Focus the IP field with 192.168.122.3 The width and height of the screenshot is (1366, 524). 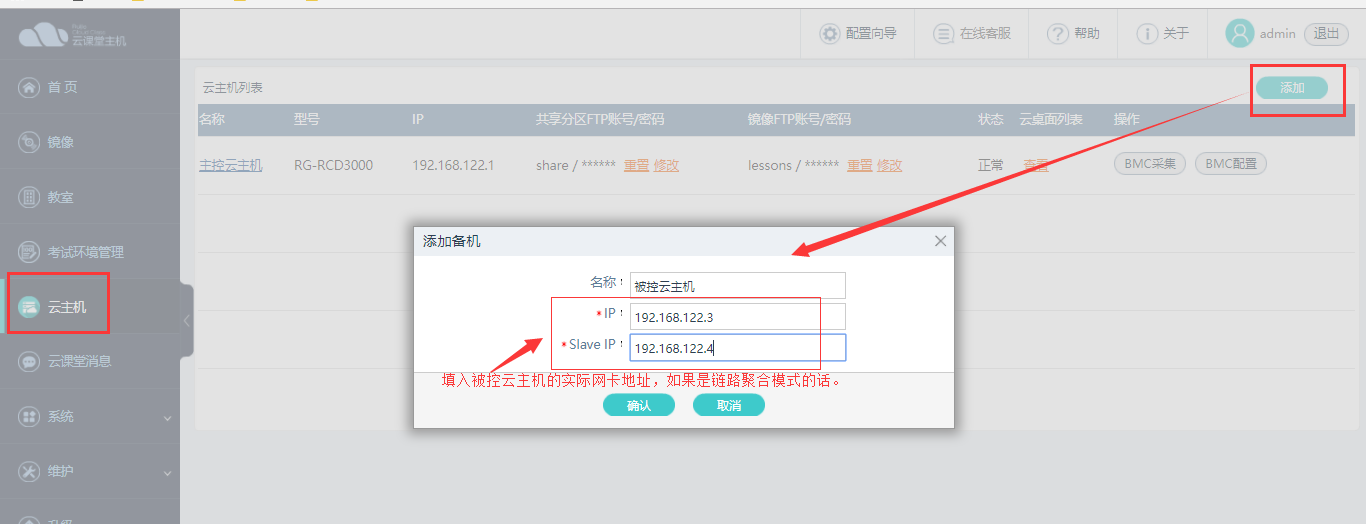tap(737, 317)
